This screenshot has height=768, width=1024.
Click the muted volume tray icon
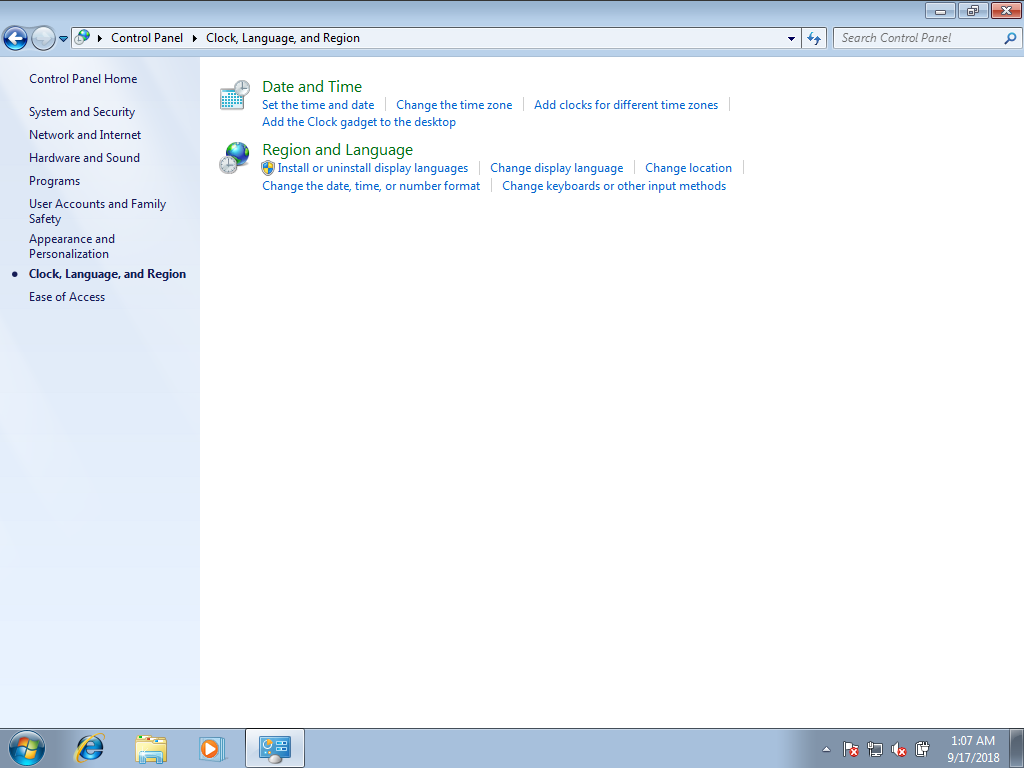899,749
